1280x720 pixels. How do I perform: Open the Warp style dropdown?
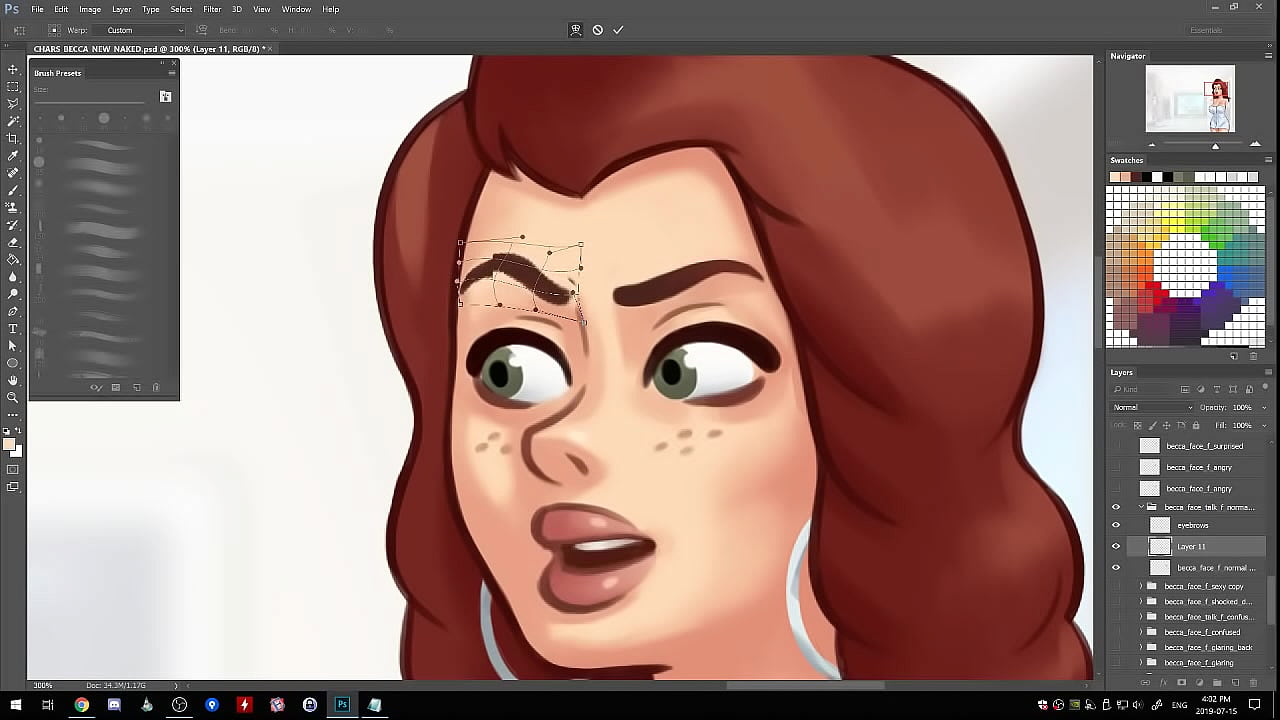click(144, 30)
